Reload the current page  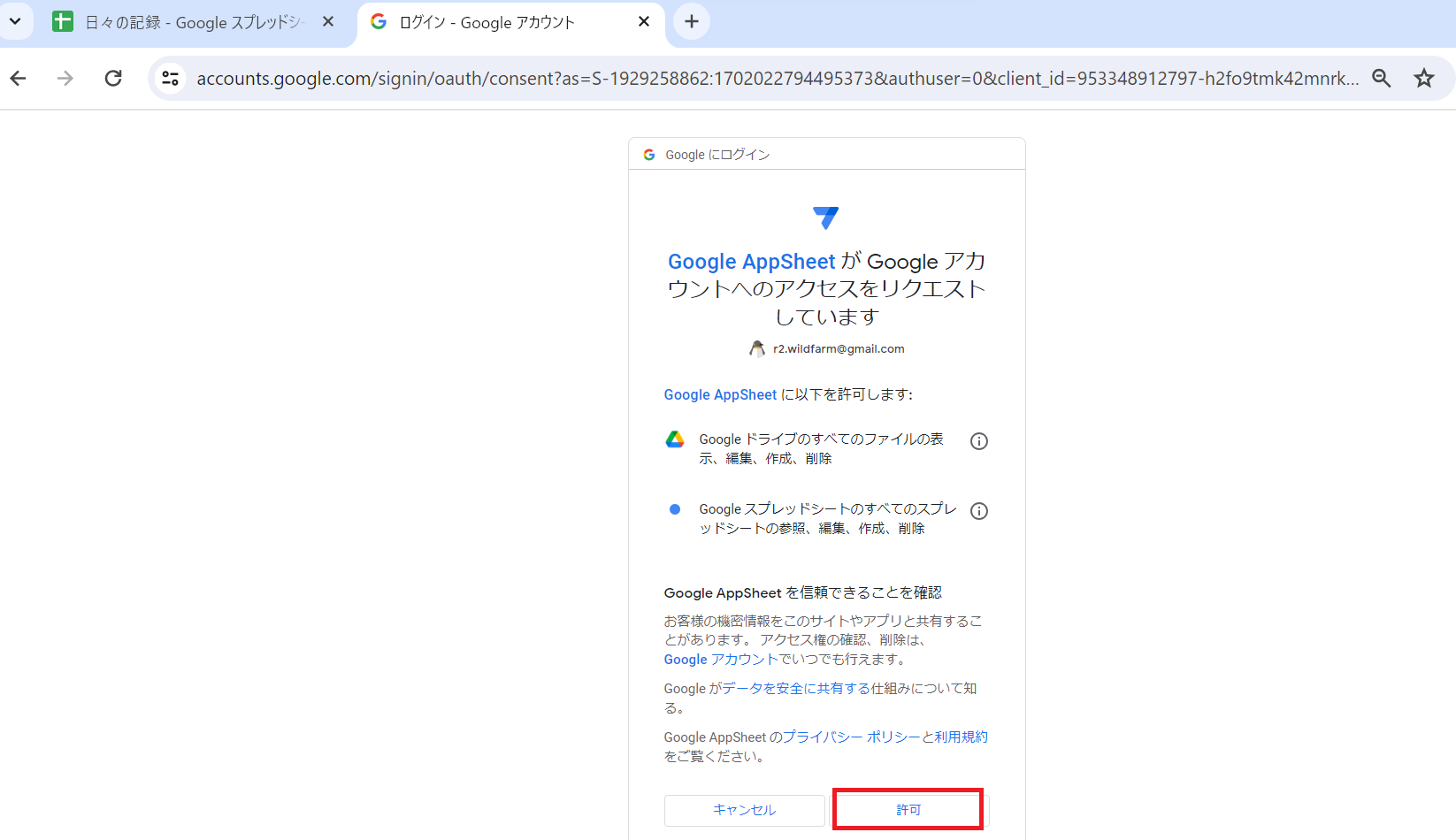point(113,79)
